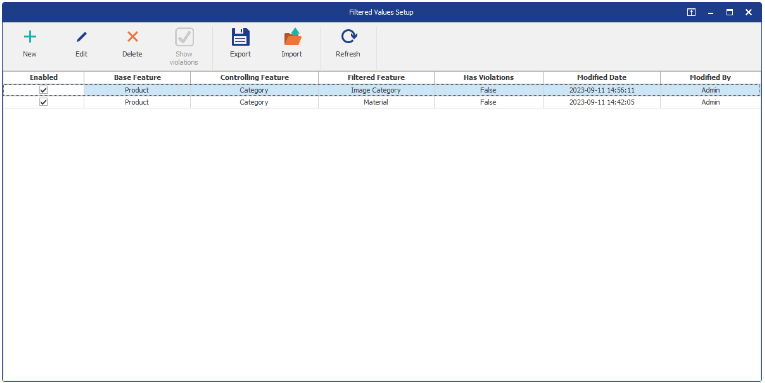Sort by Enabled column header

click(43, 78)
